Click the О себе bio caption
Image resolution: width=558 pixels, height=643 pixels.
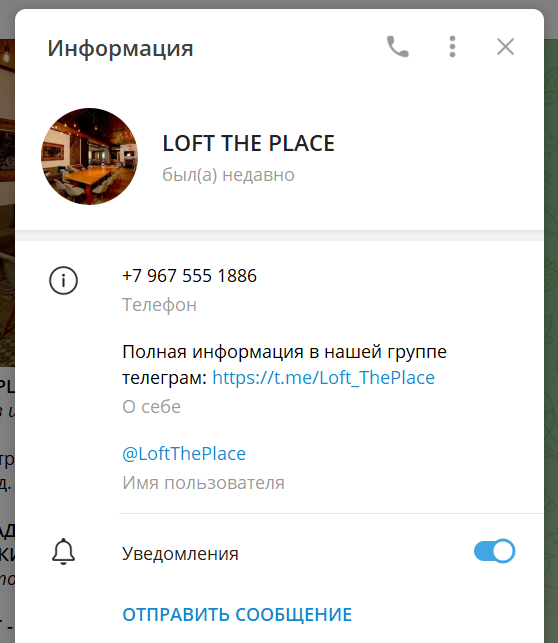[151, 407]
